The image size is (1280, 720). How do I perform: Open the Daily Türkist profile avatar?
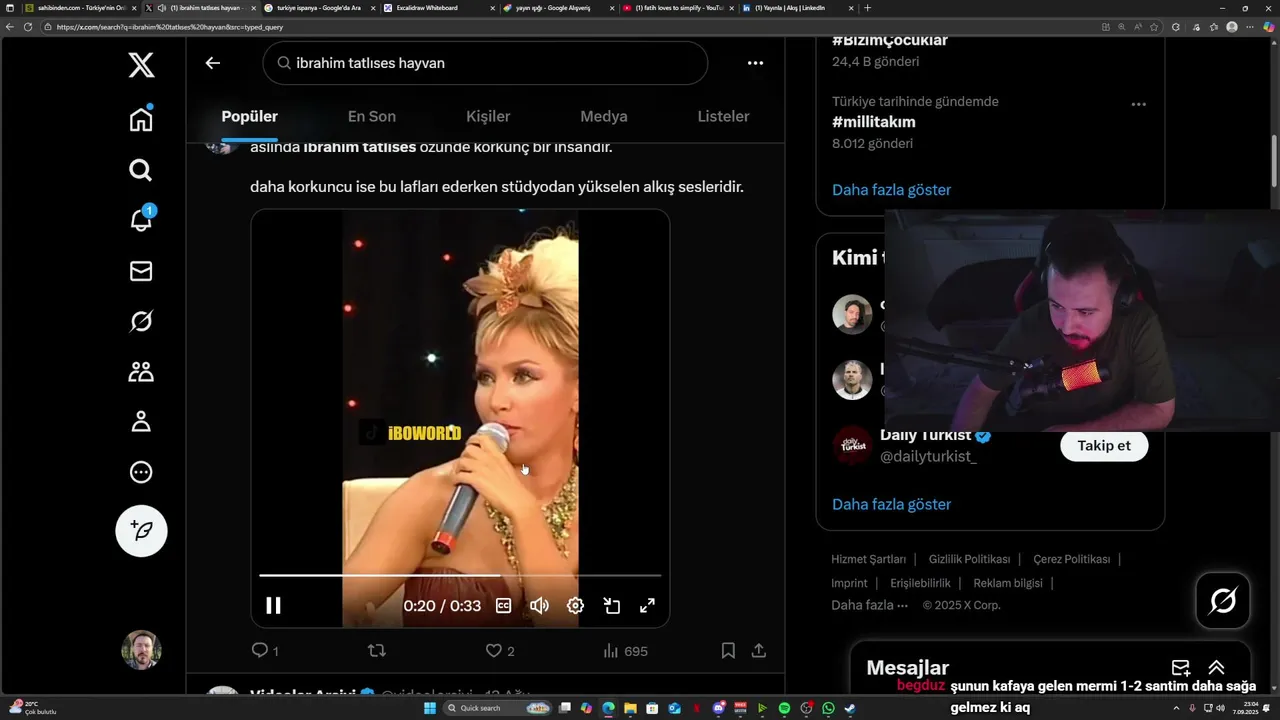pyautogui.click(x=852, y=445)
